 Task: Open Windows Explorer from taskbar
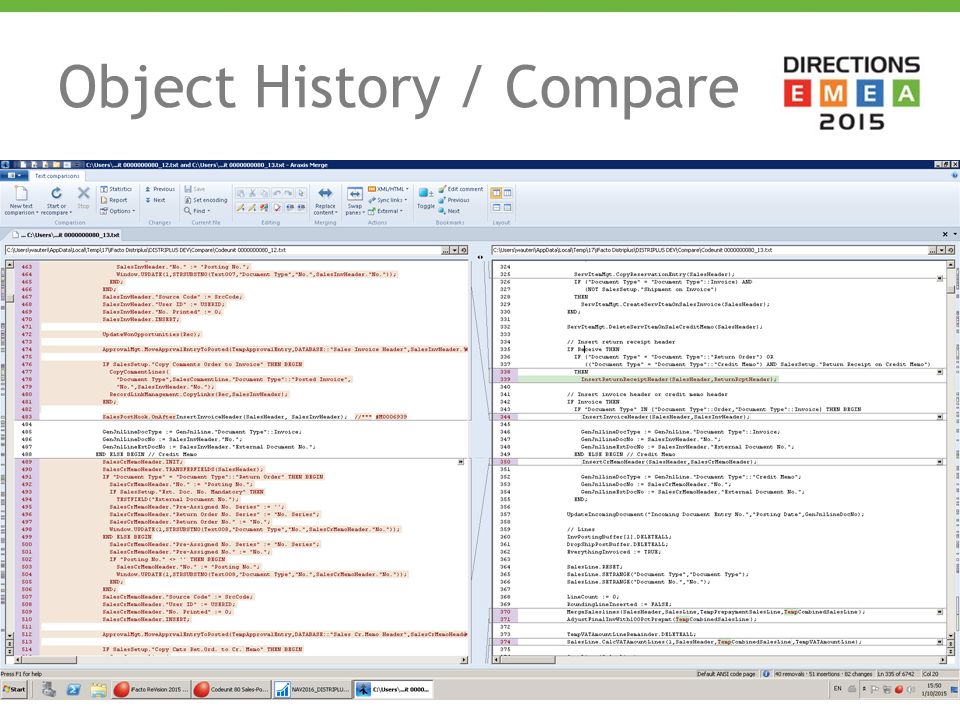pos(99,690)
